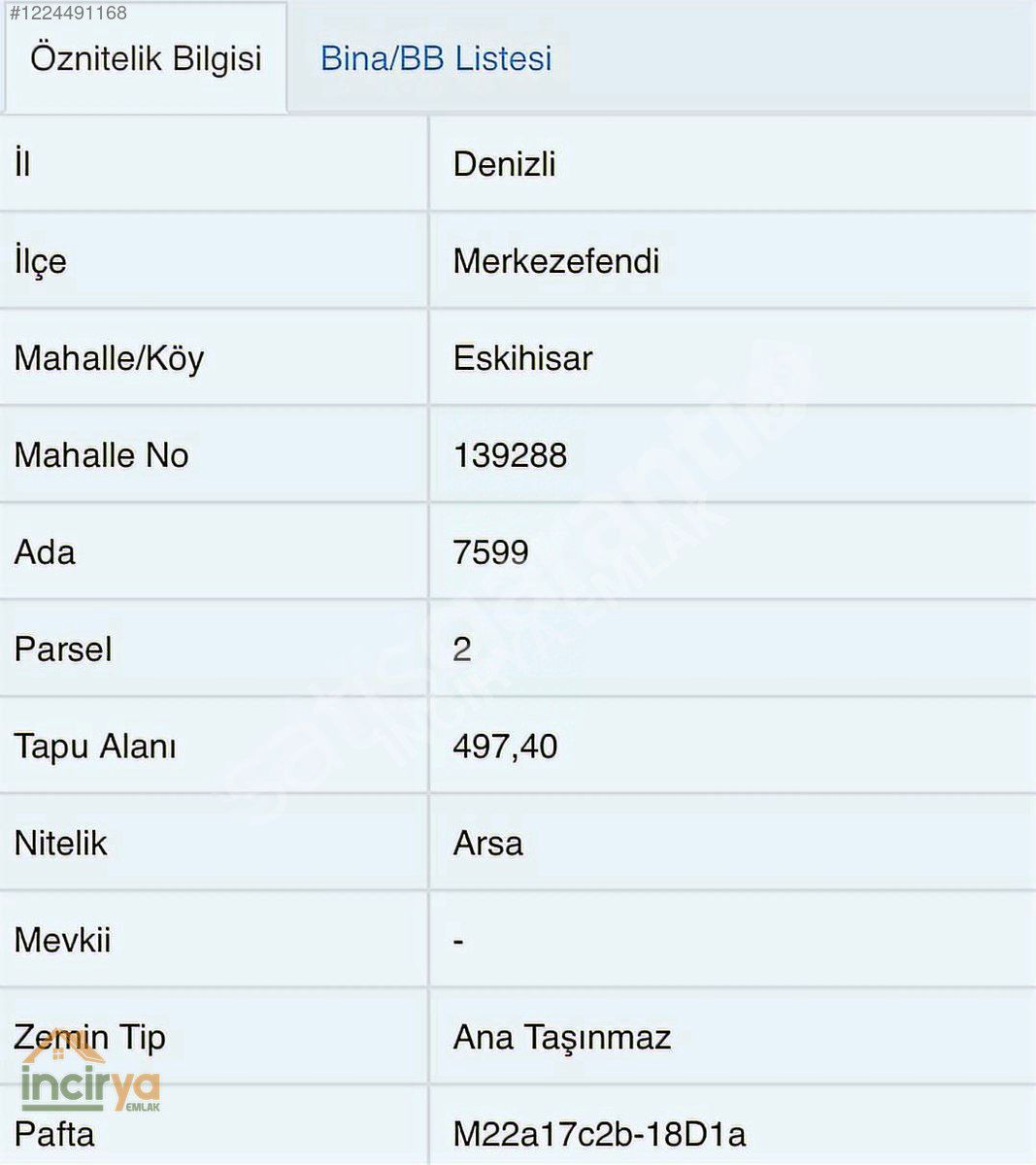
Task: Click the Denizli province value
Action: 504,164
